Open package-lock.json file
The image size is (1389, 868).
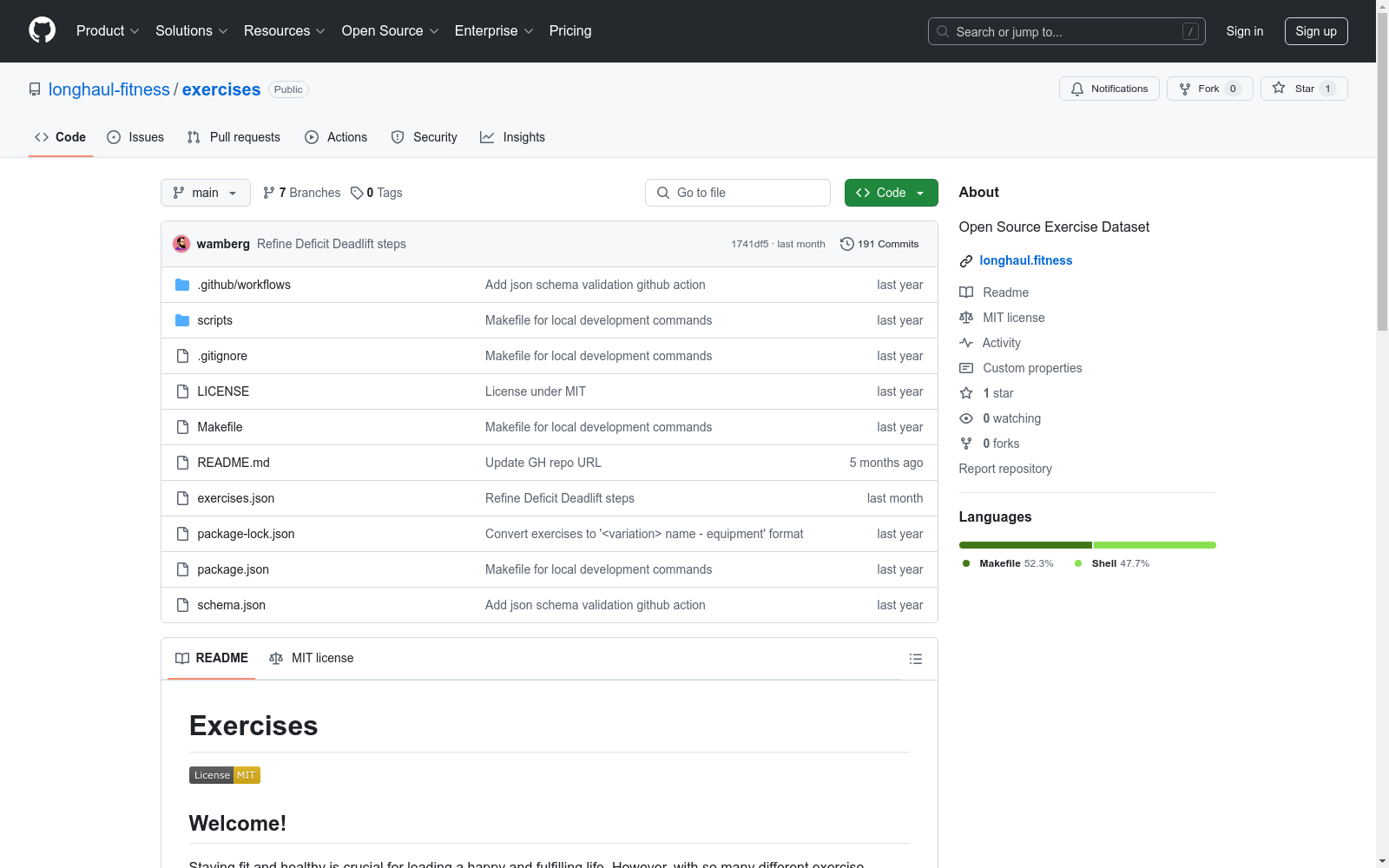[x=246, y=534]
